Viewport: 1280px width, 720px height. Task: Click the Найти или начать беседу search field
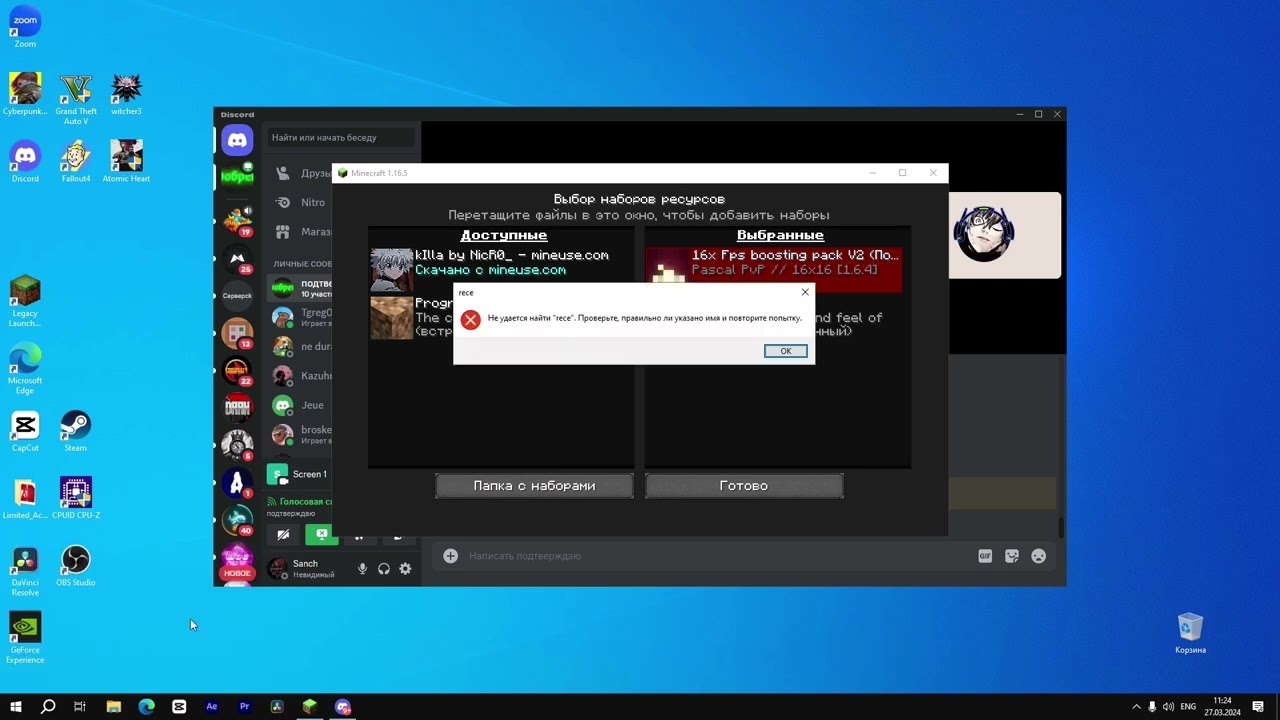point(343,138)
